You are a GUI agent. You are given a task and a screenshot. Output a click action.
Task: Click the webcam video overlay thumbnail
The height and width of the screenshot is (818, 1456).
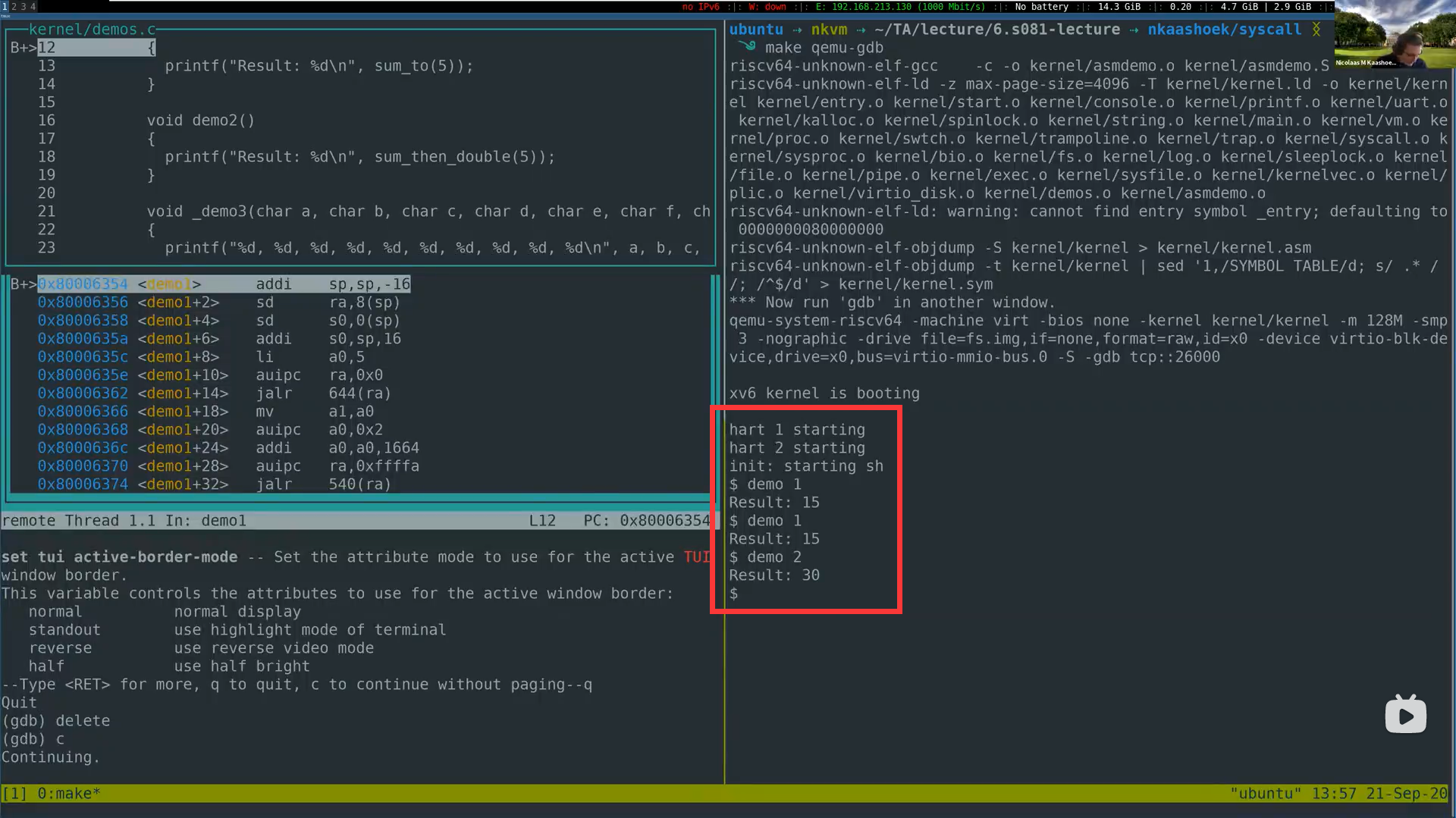click(x=1394, y=34)
